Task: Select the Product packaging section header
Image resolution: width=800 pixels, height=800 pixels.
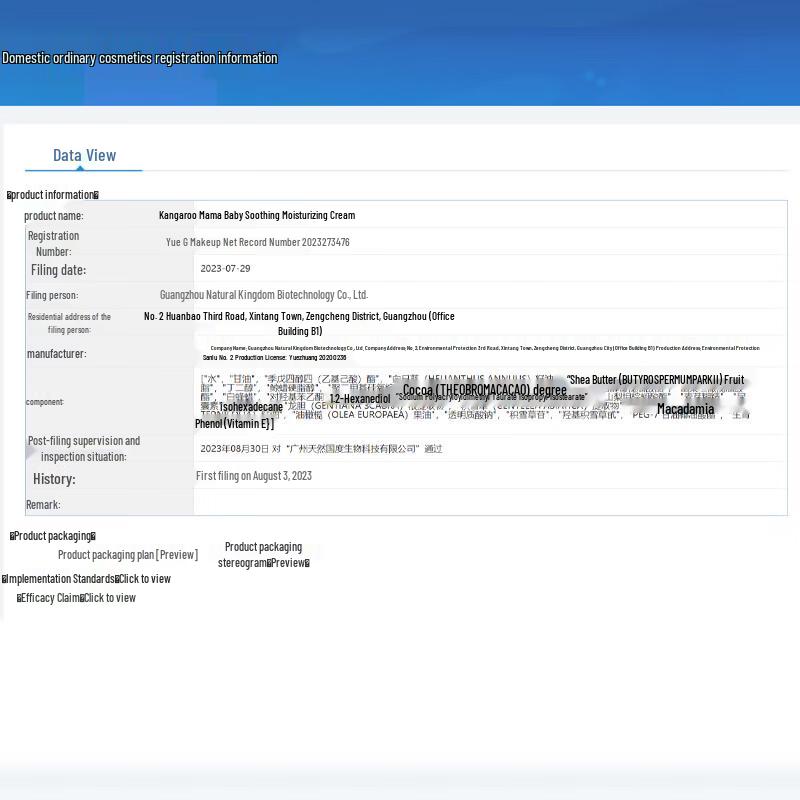Action: point(53,536)
